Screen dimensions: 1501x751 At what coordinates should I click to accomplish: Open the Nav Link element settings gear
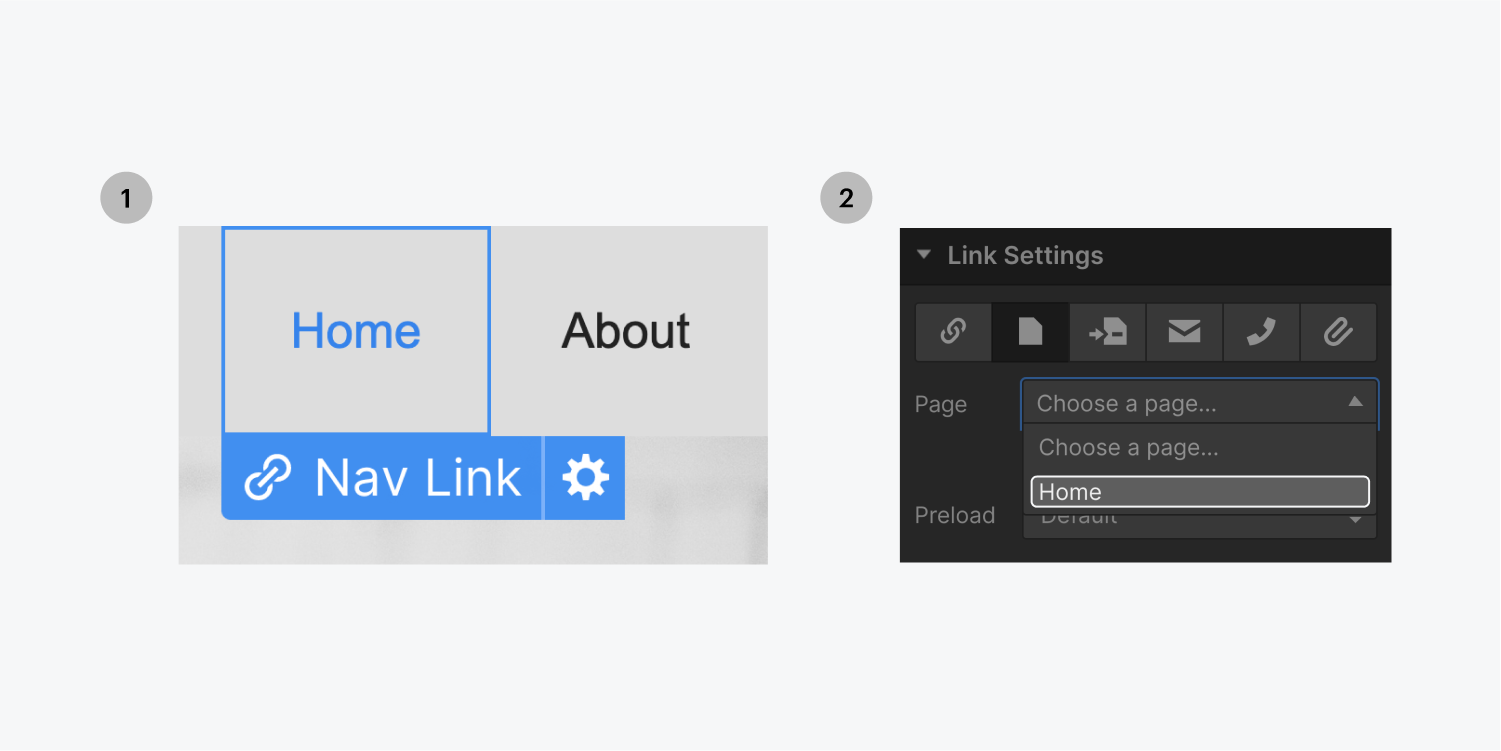click(584, 477)
